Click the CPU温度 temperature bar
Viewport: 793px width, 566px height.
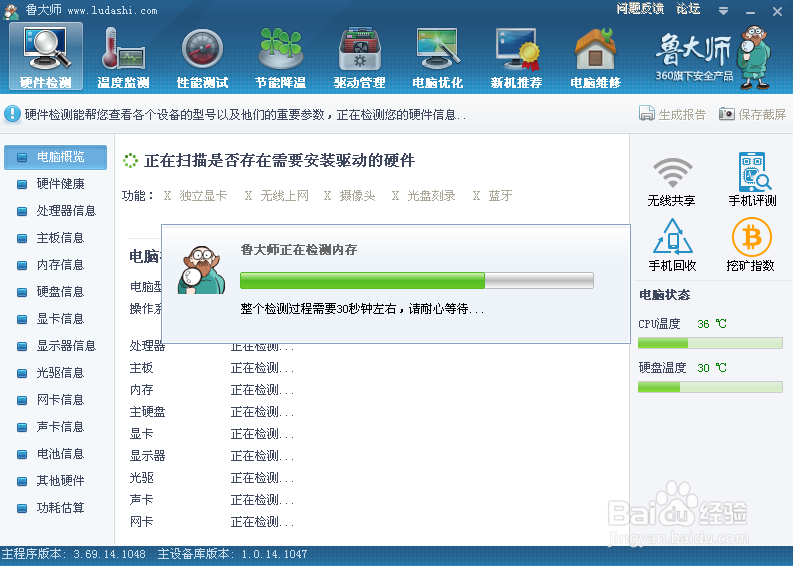click(x=710, y=343)
